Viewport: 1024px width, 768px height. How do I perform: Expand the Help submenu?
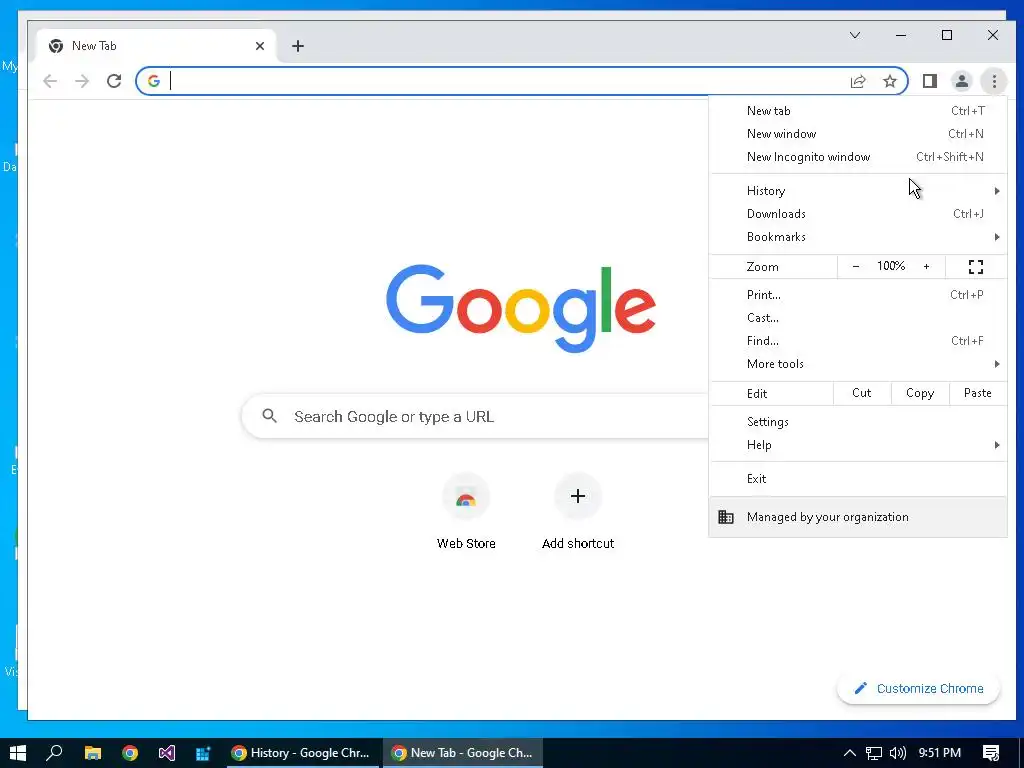(x=858, y=445)
